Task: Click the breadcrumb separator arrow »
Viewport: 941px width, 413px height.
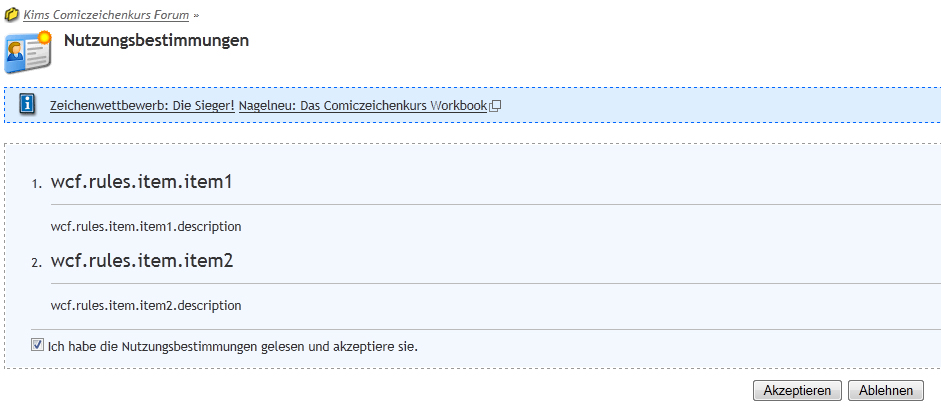Action: [x=197, y=16]
